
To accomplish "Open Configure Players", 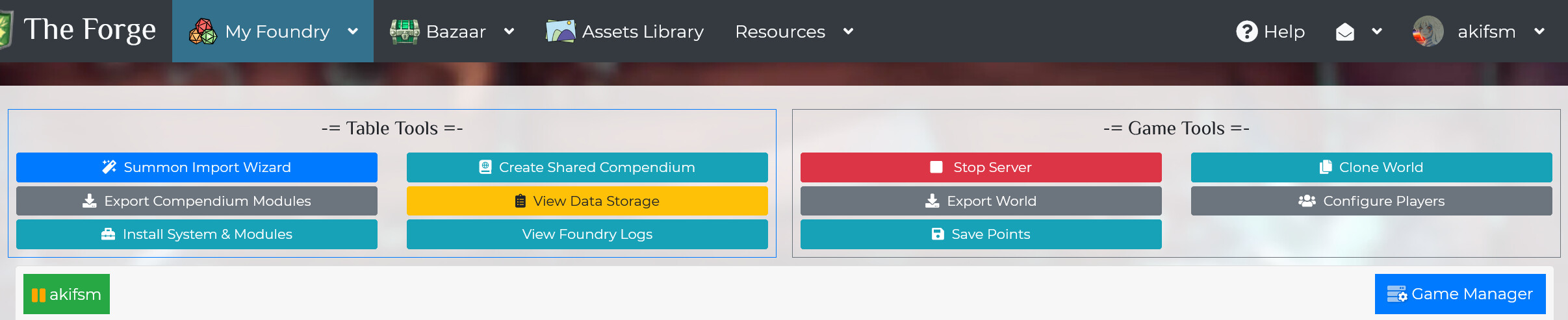I will coord(1371,201).
